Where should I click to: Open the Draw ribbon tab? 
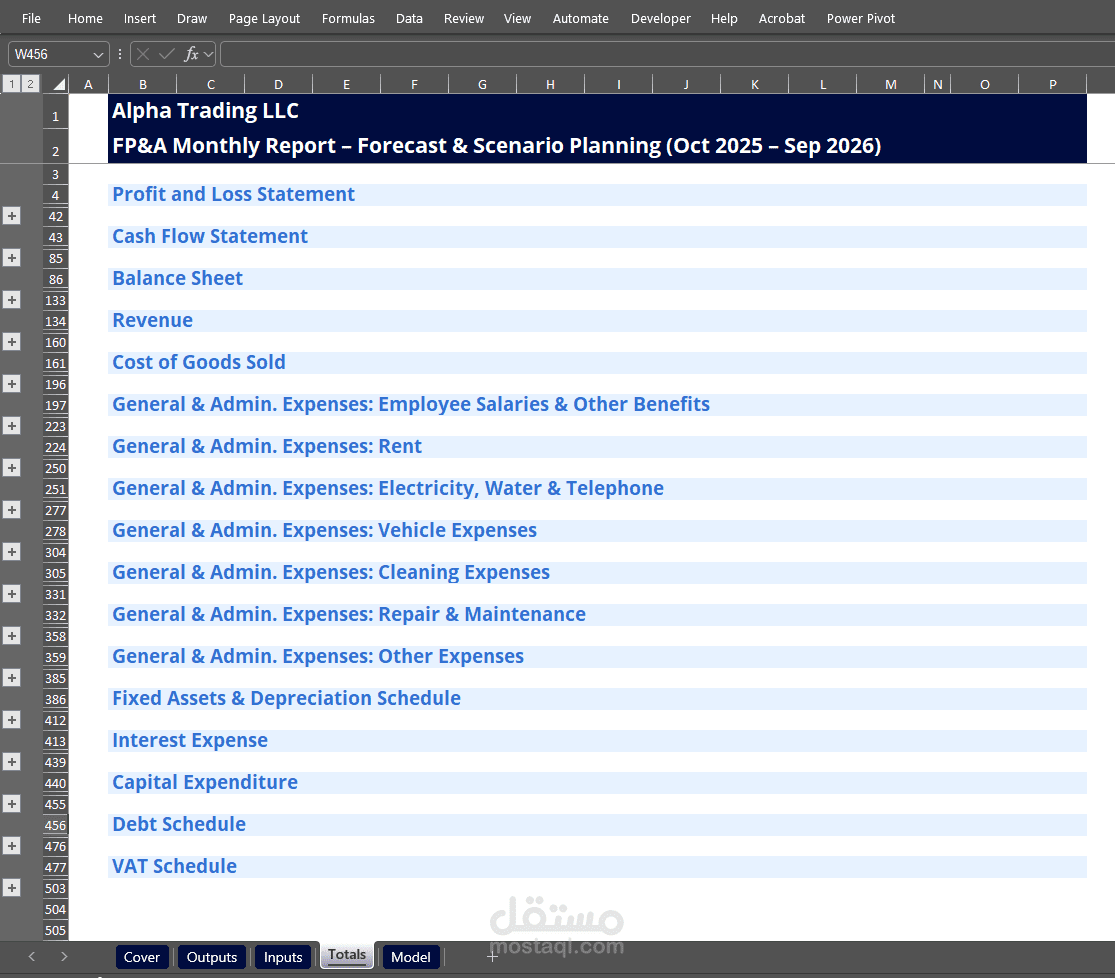192,18
